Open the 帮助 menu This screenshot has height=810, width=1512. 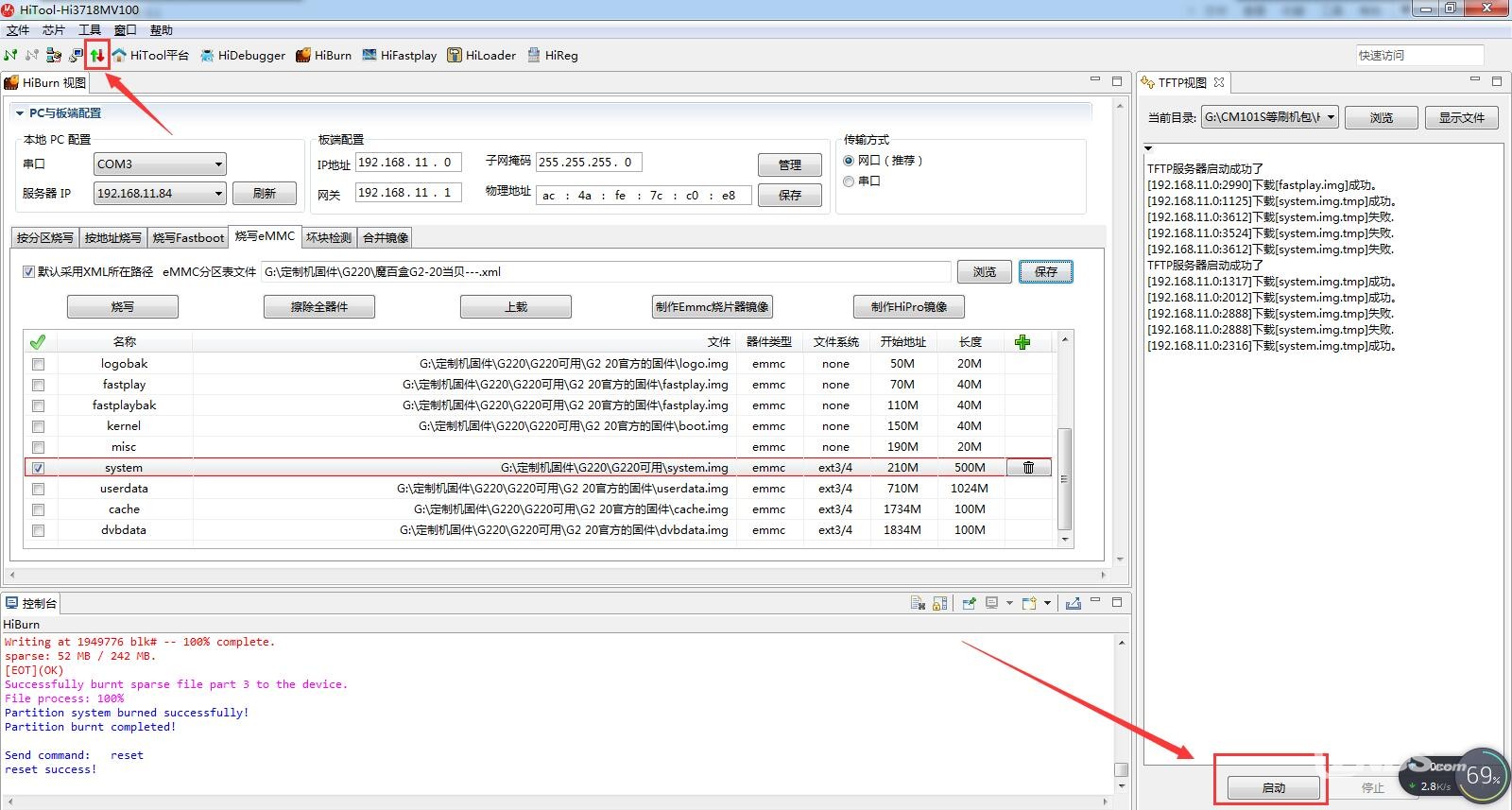tap(162, 30)
